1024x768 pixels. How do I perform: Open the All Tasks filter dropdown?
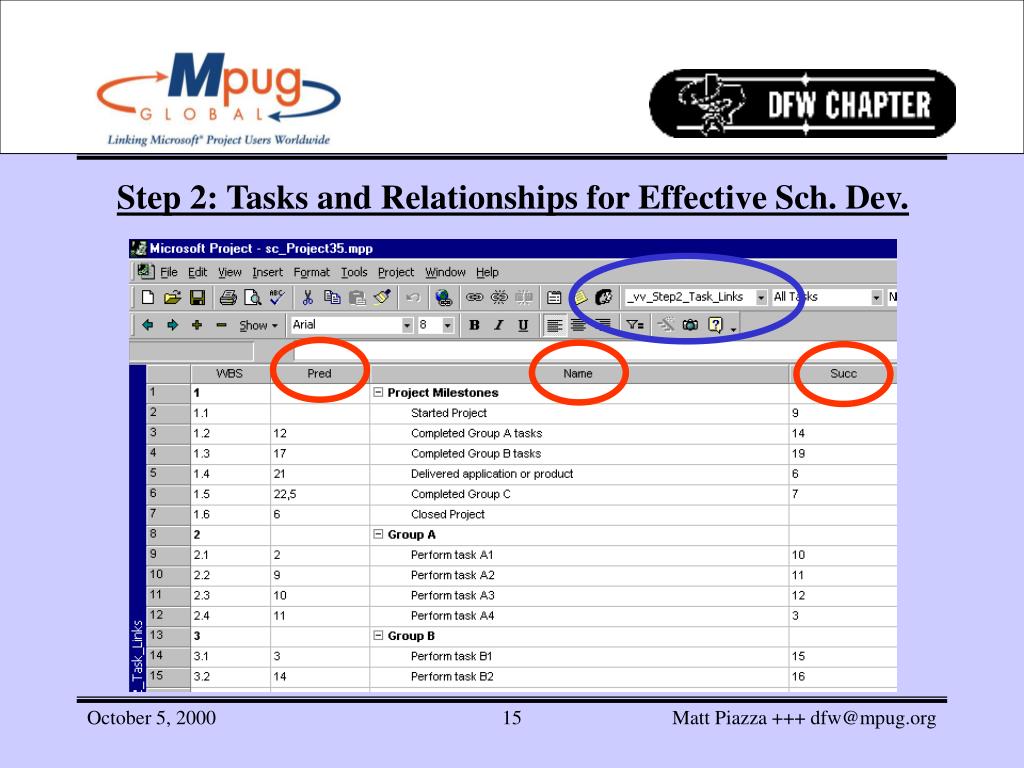[876, 297]
